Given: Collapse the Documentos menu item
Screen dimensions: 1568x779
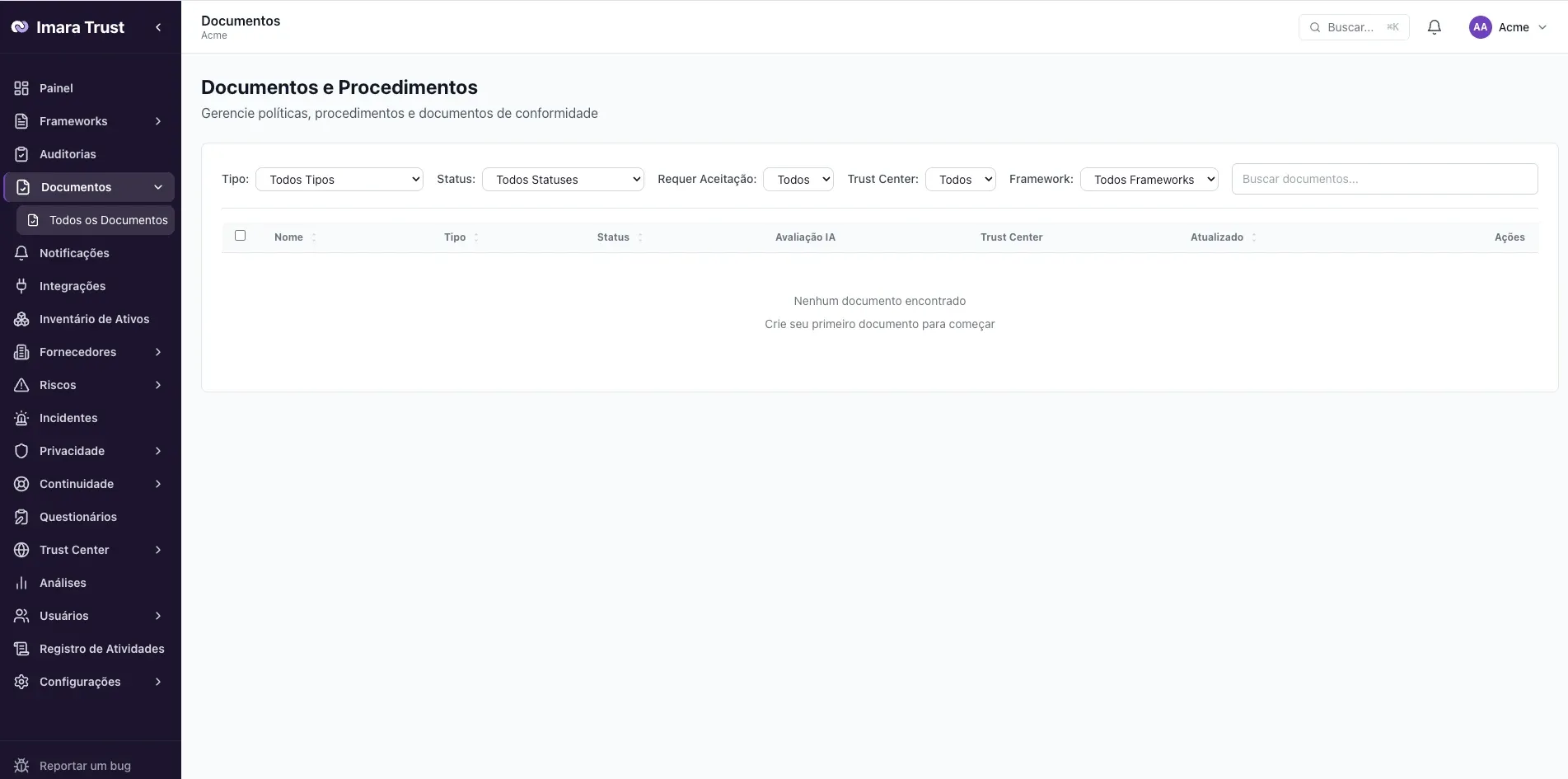Looking at the screenshot, I should (89, 187).
